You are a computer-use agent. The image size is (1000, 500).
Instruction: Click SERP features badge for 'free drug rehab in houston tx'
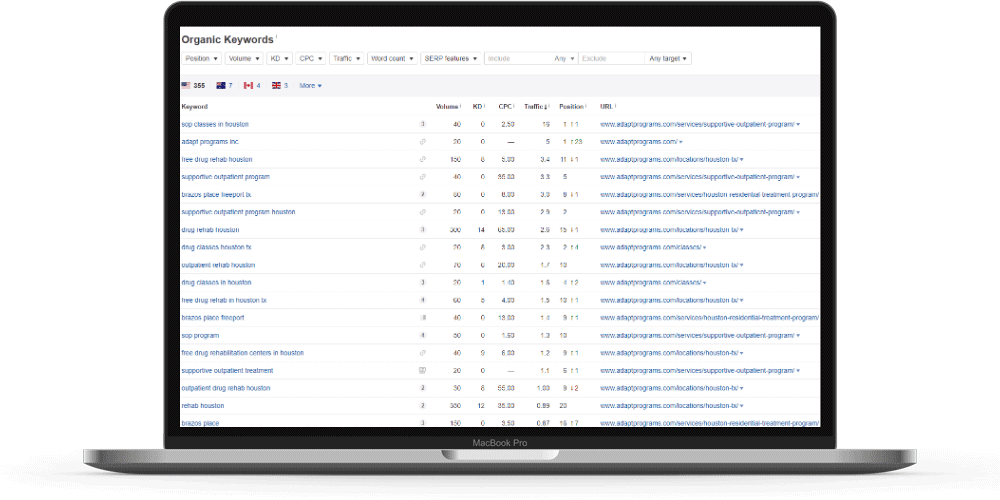pyautogui.click(x=422, y=300)
